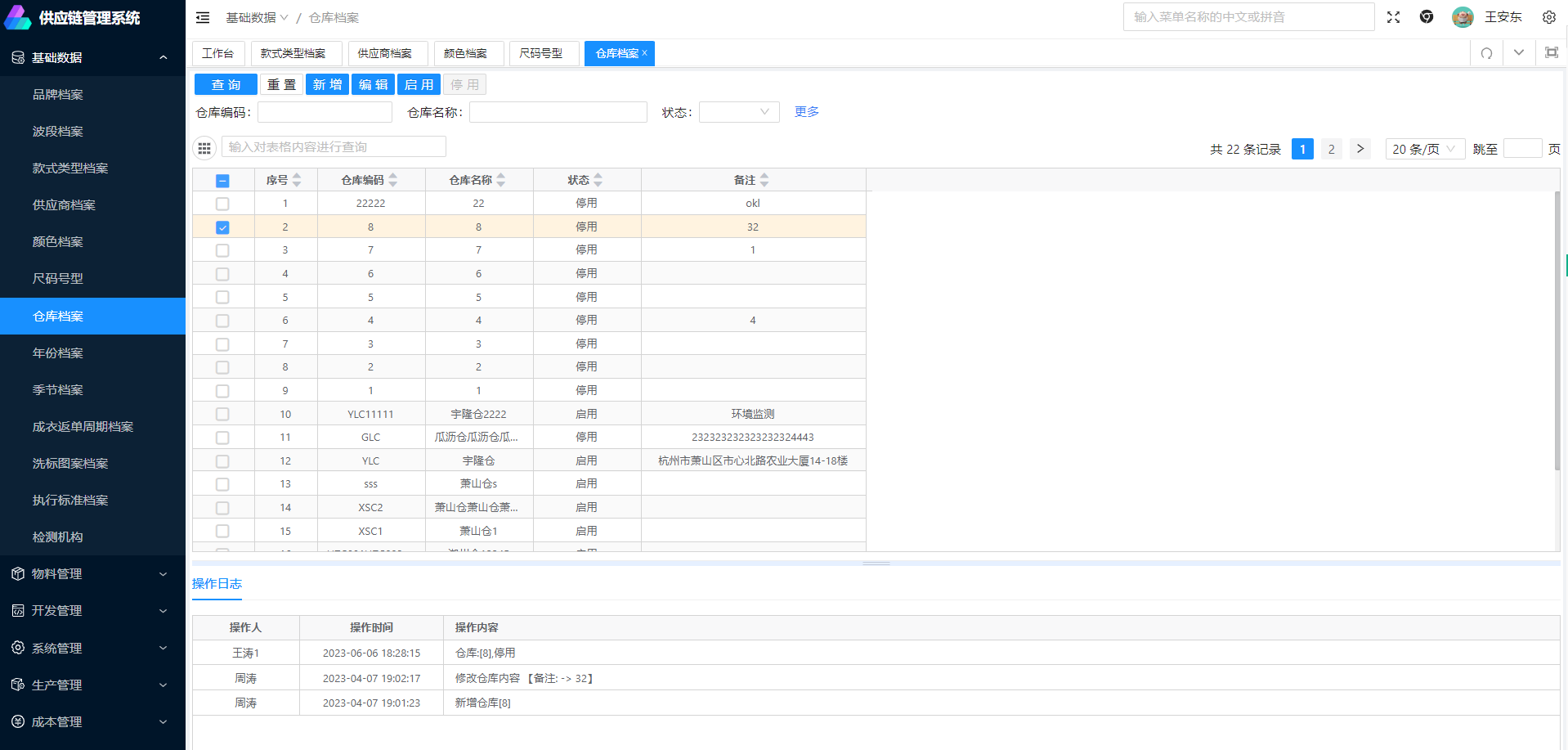Image resolution: width=1568 pixels, height=750 pixels.
Task: Toggle the select-all checkbox in table header
Action: [222, 181]
